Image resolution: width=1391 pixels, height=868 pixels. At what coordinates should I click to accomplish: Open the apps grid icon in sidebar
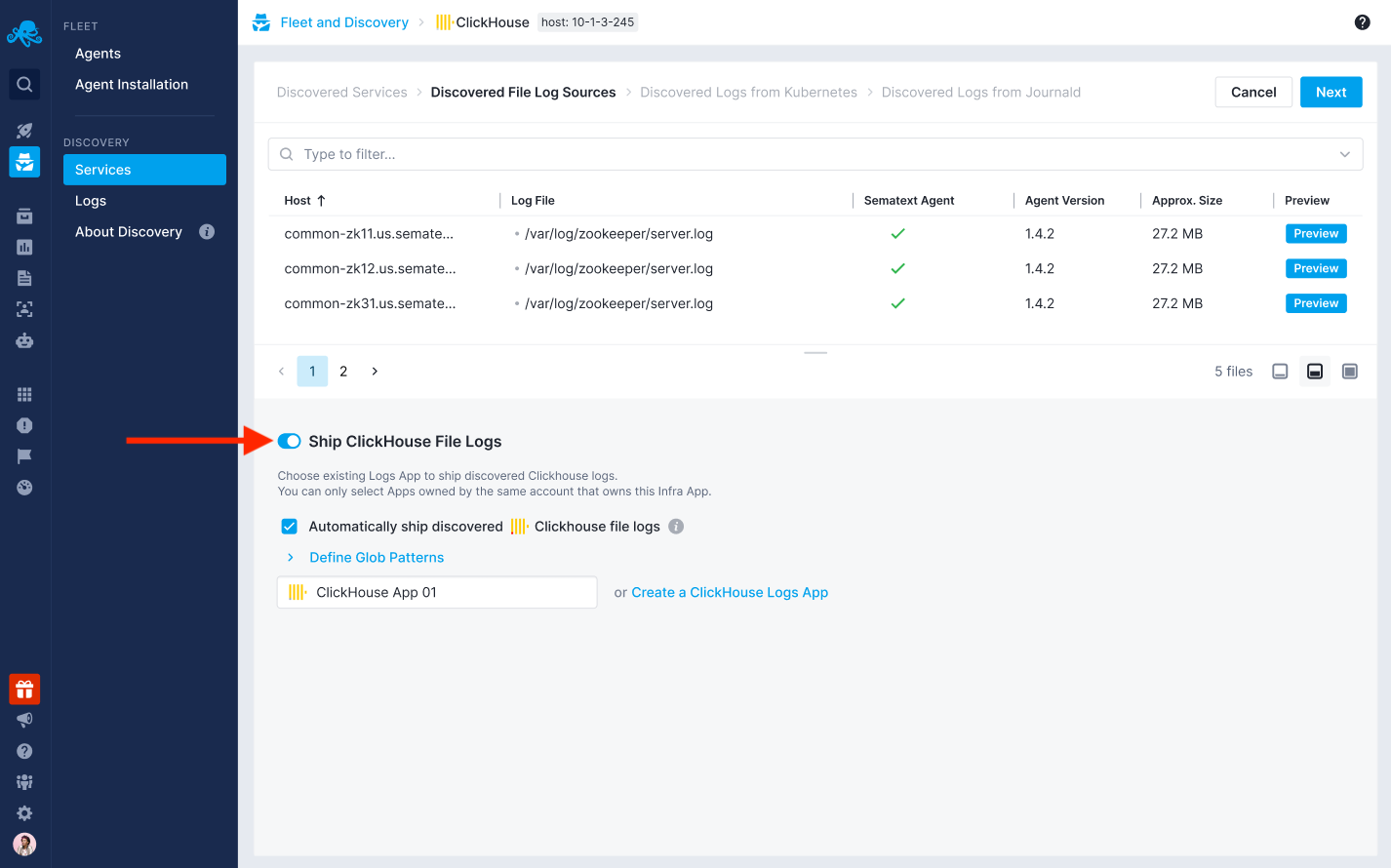click(24, 395)
